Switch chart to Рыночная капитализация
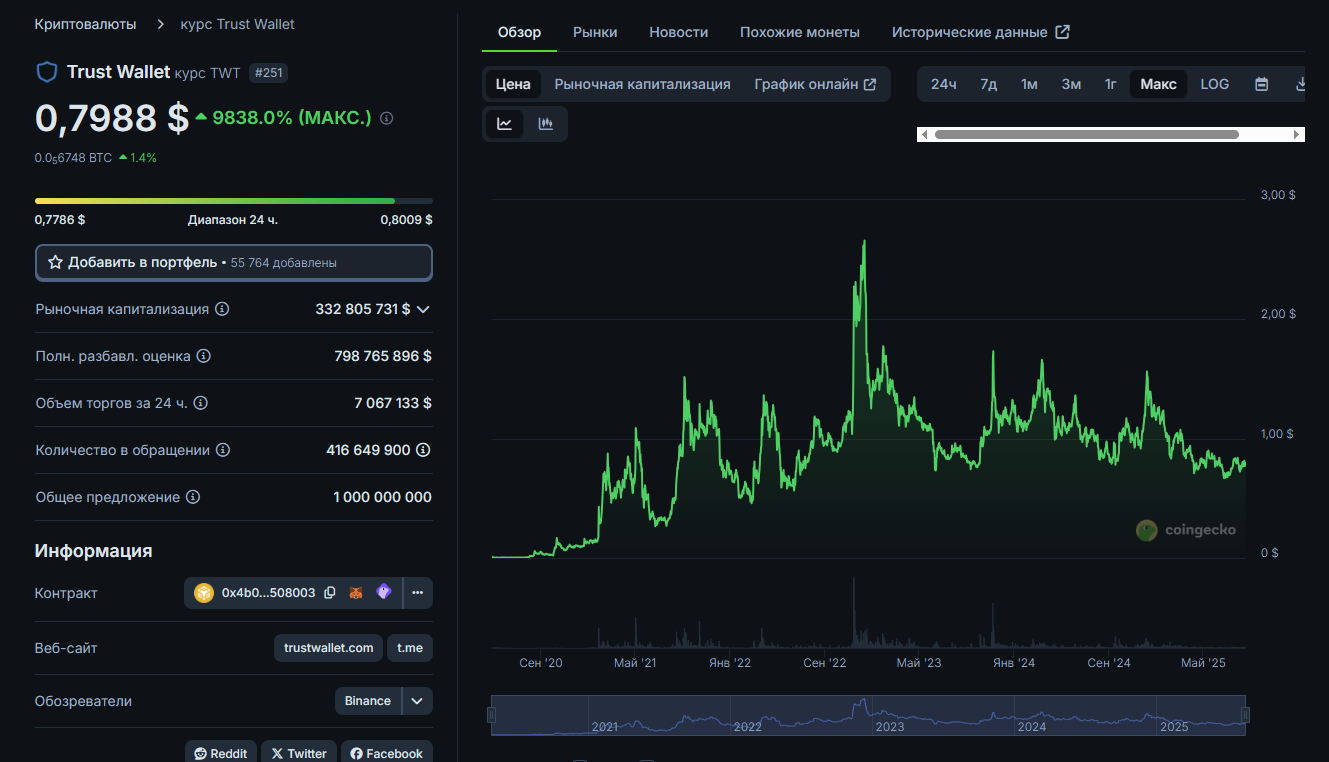 (643, 84)
